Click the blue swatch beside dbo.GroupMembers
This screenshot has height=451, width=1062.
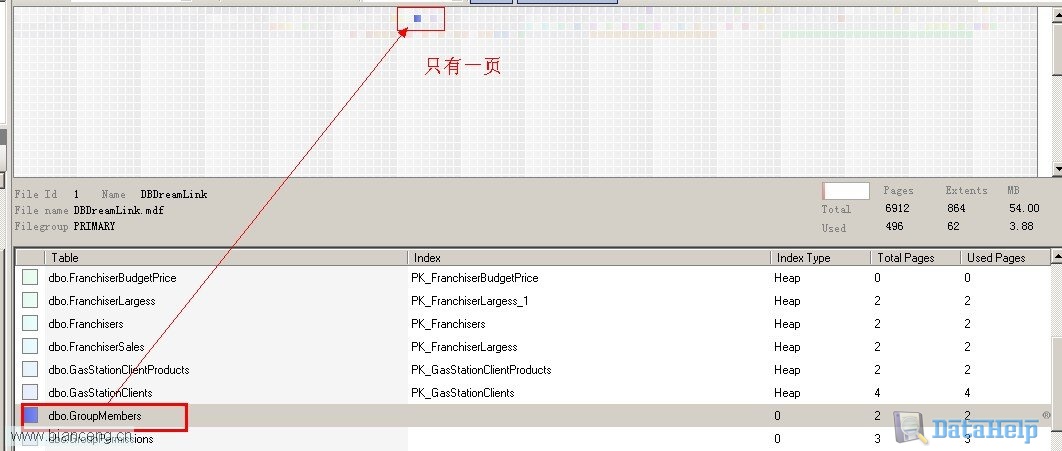30,415
